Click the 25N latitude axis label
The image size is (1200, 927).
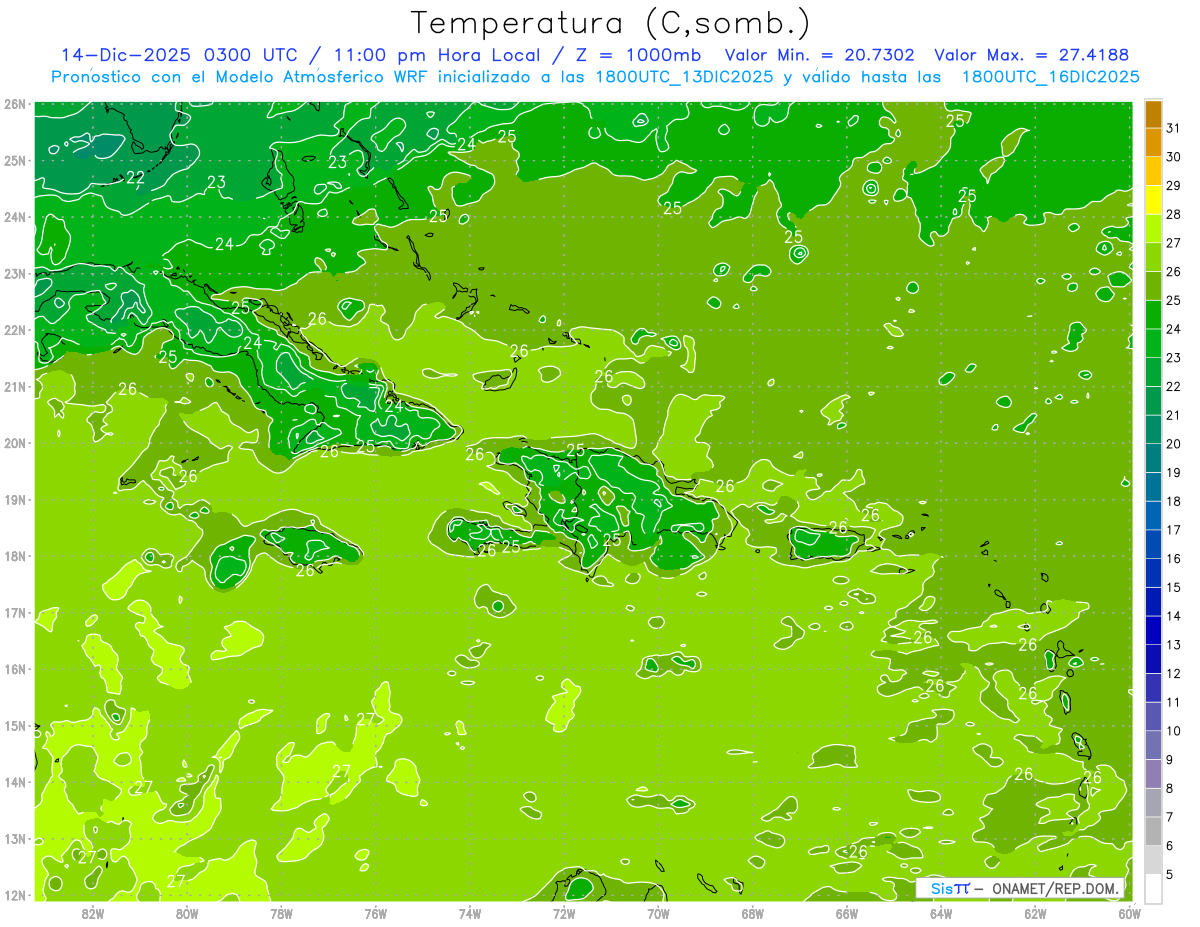tap(14, 161)
